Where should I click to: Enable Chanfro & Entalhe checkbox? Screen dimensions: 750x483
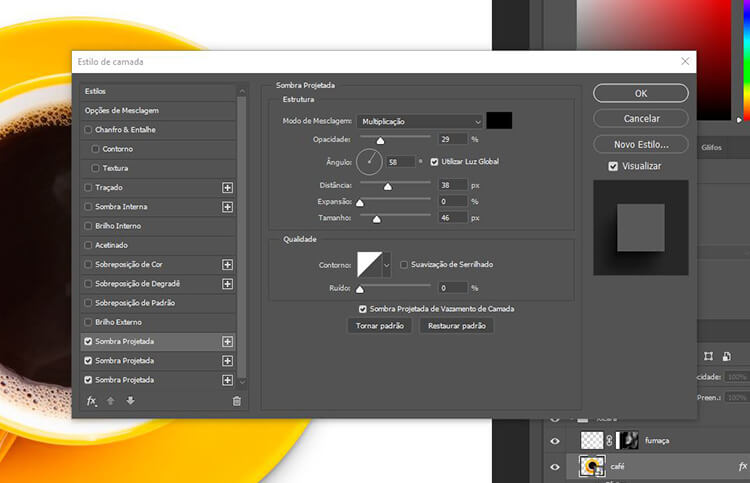click(x=88, y=130)
